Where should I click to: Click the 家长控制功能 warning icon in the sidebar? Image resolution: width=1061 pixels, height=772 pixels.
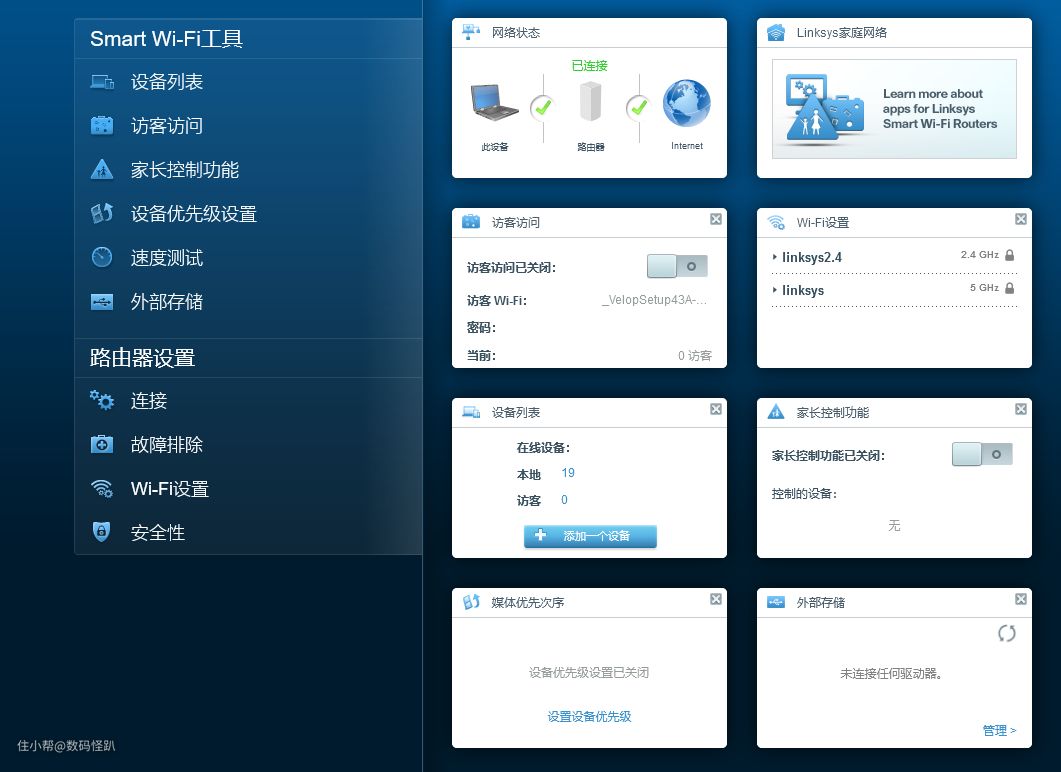point(102,170)
